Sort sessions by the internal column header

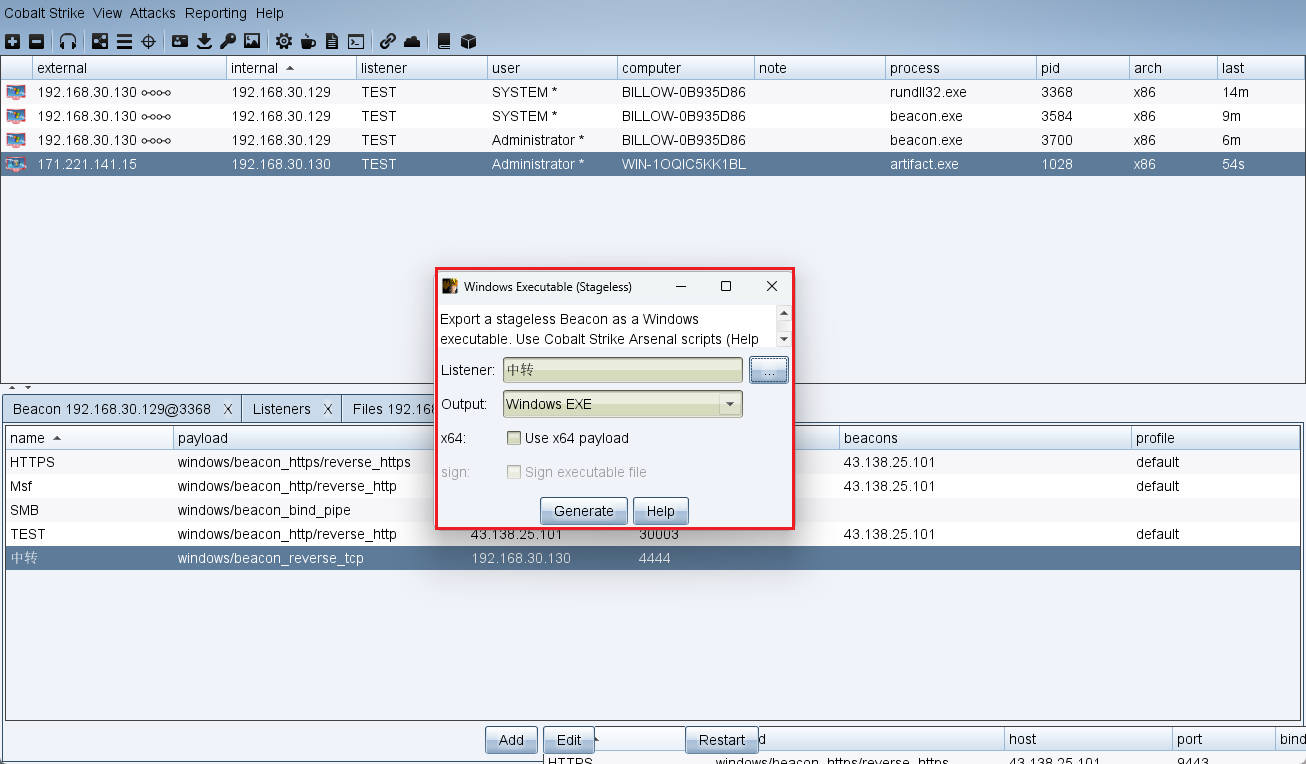click(x=291, y=68)
